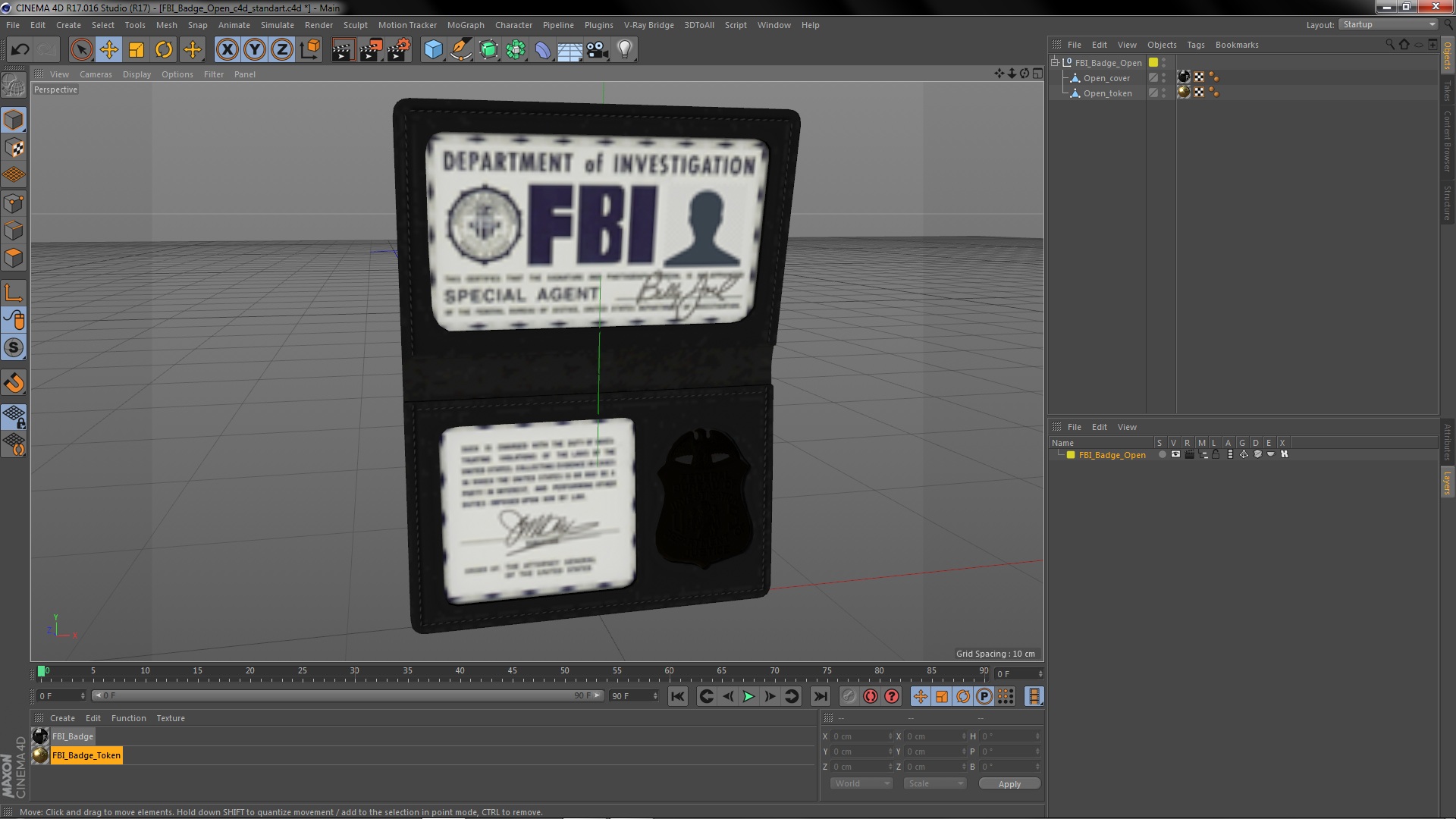Click the X position input field
The width and height of the screenshot is (1456, 819).
click(x=862, y=736)
